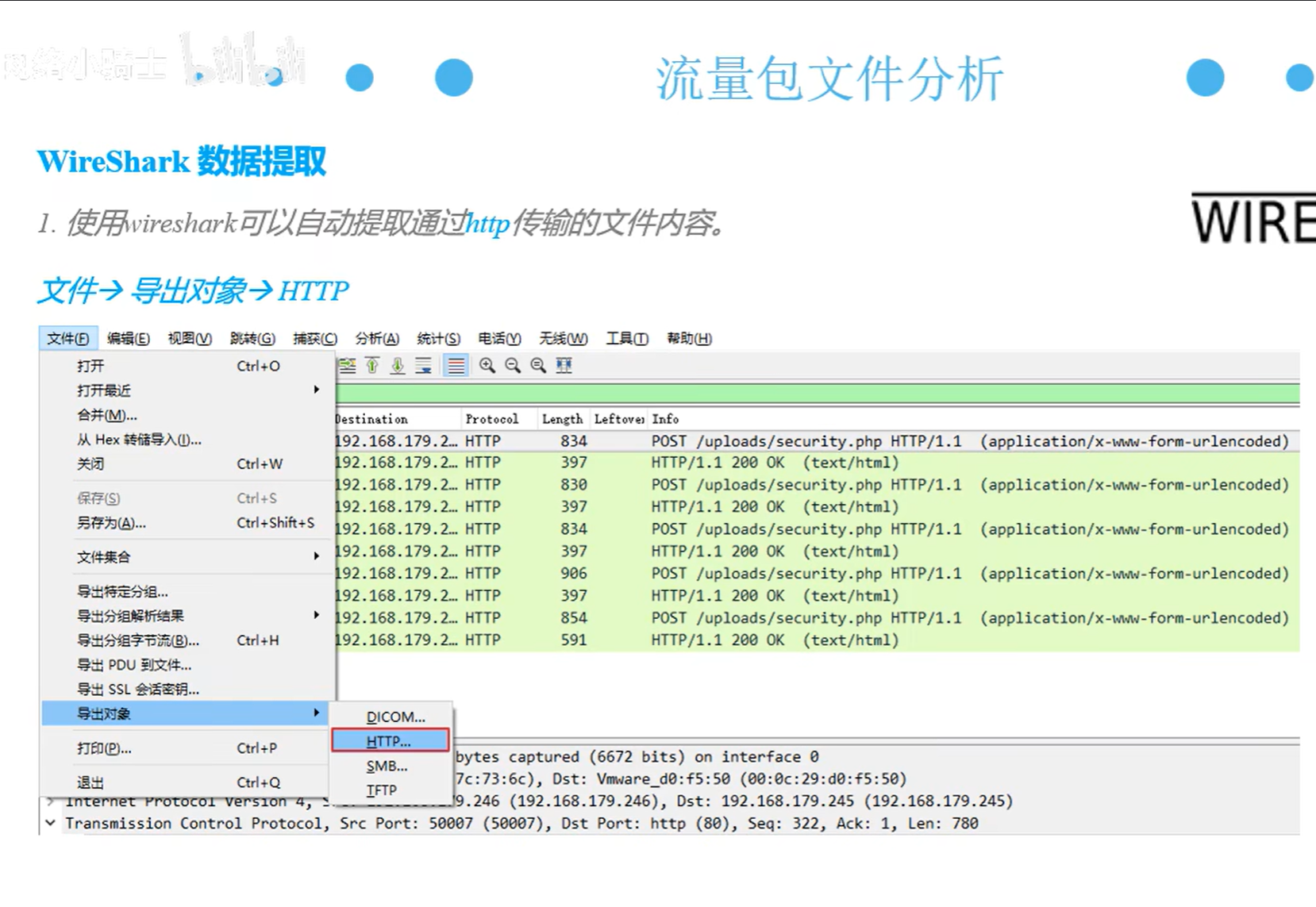The width and height of the screenshot is (1316, 907).
Task: Click the go to packet toolbar icon
Action: click(x=348, y=366)
